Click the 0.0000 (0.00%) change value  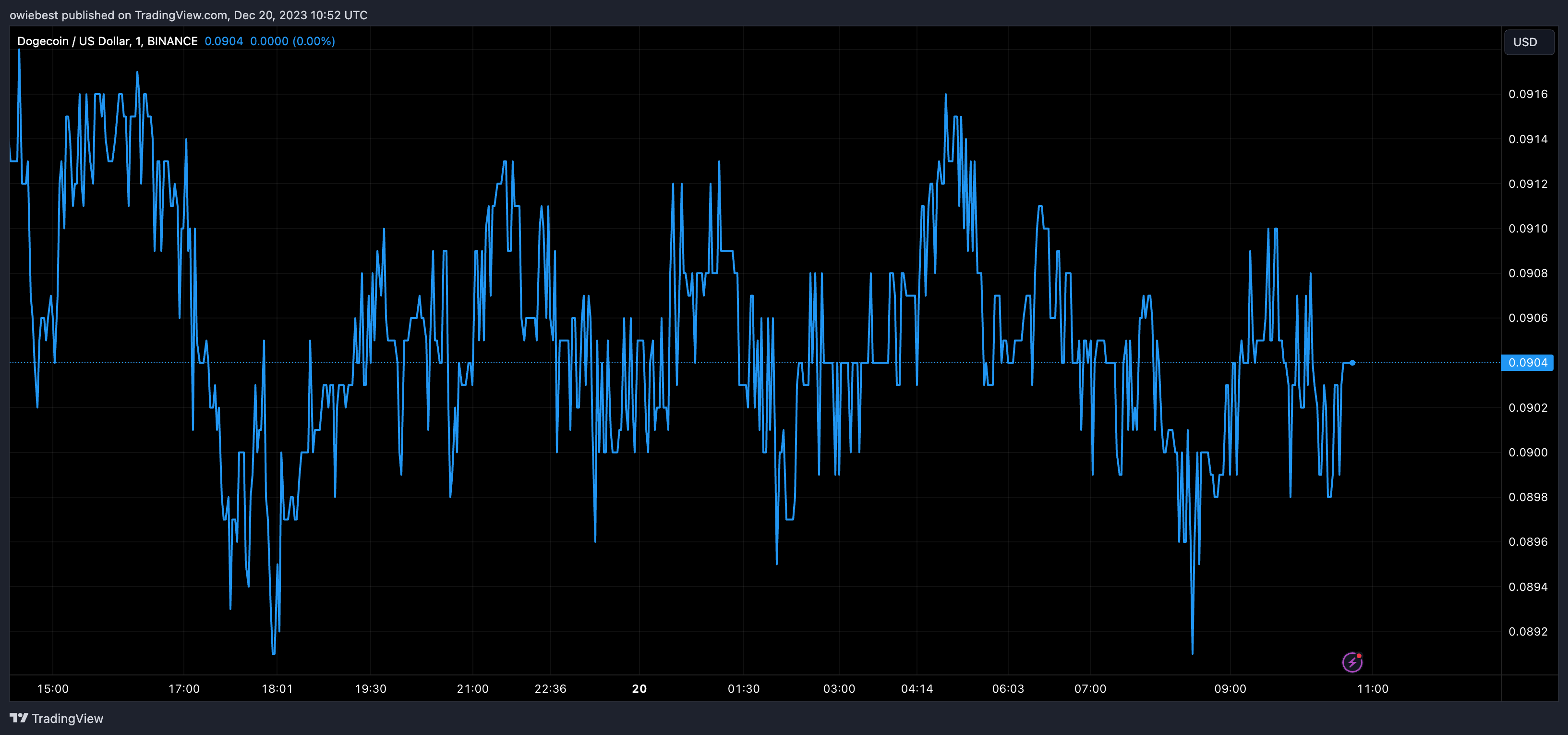292,41
